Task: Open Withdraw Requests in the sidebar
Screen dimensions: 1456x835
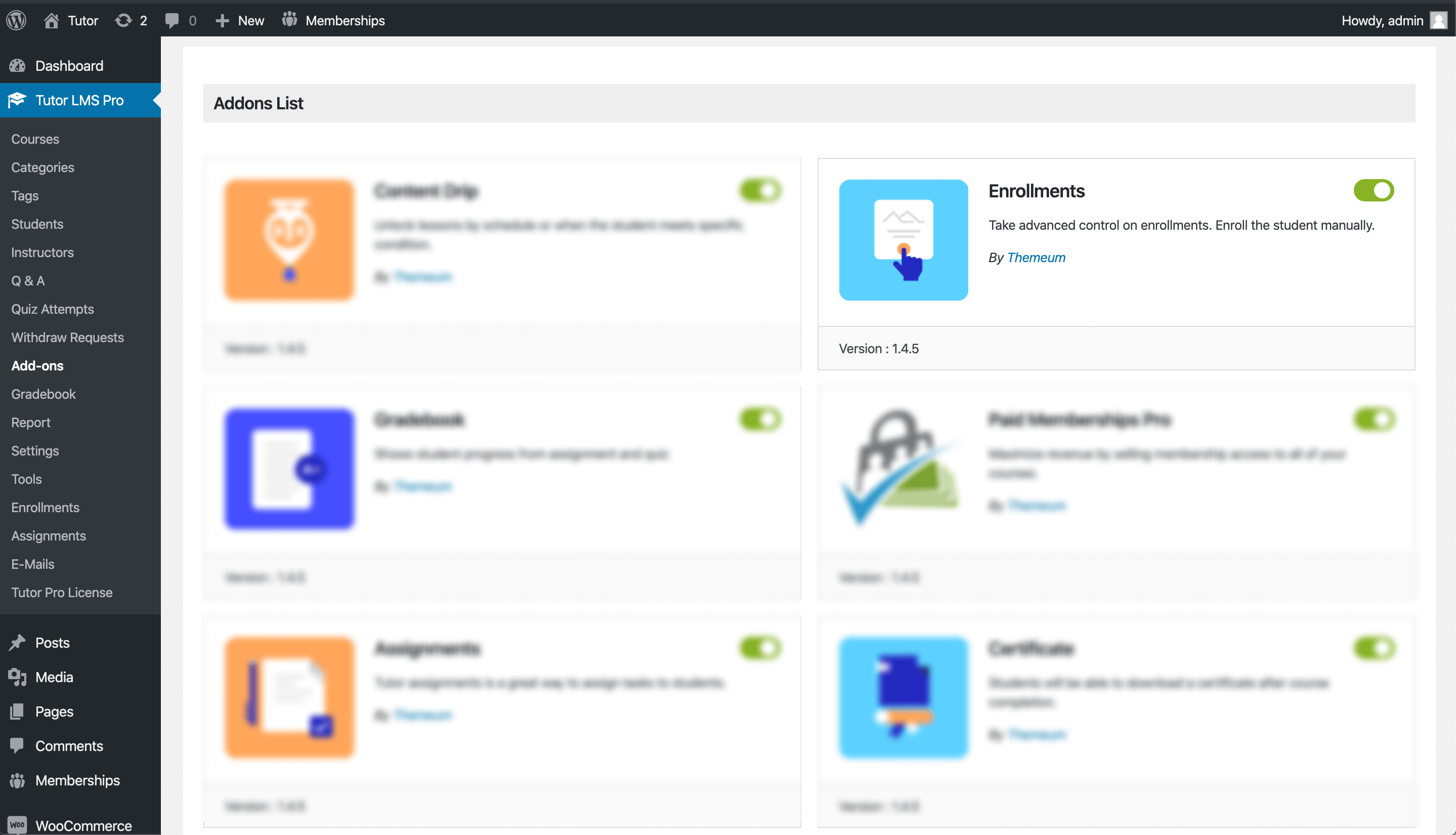Action: pyautogui.click(x=67, y=337)
